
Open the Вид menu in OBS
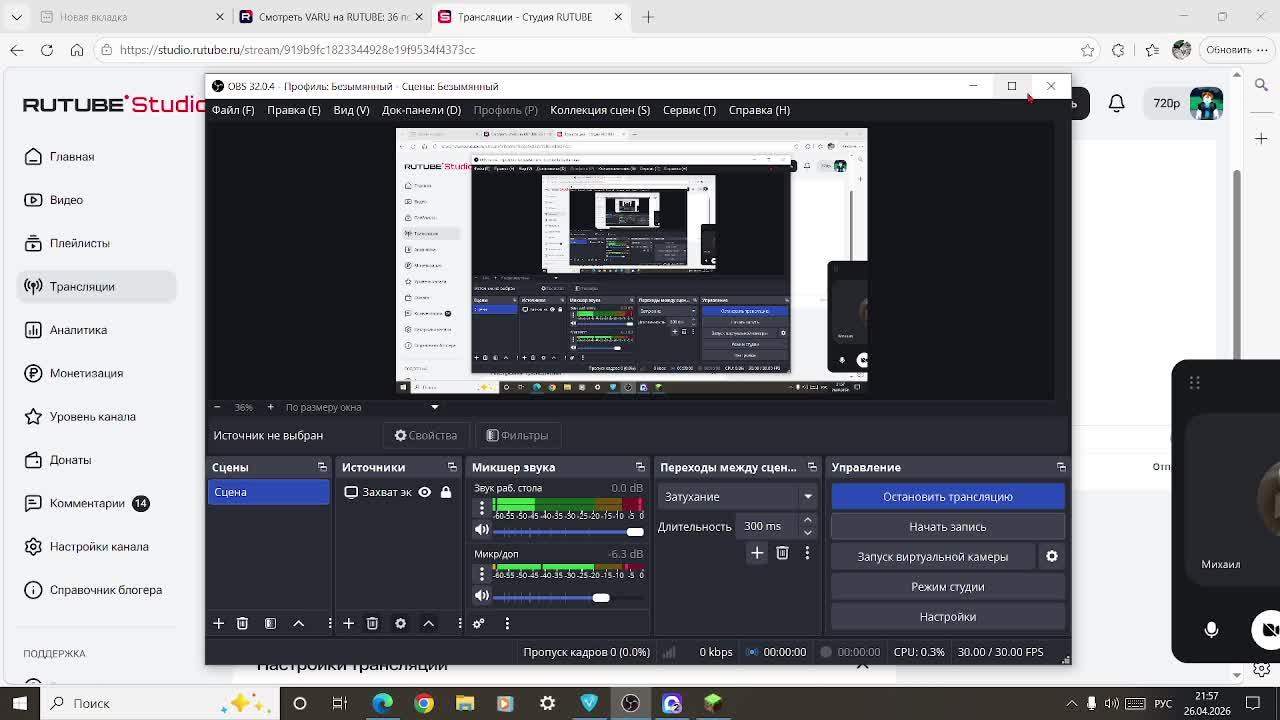pyautogui.click(x=351, y=110)
